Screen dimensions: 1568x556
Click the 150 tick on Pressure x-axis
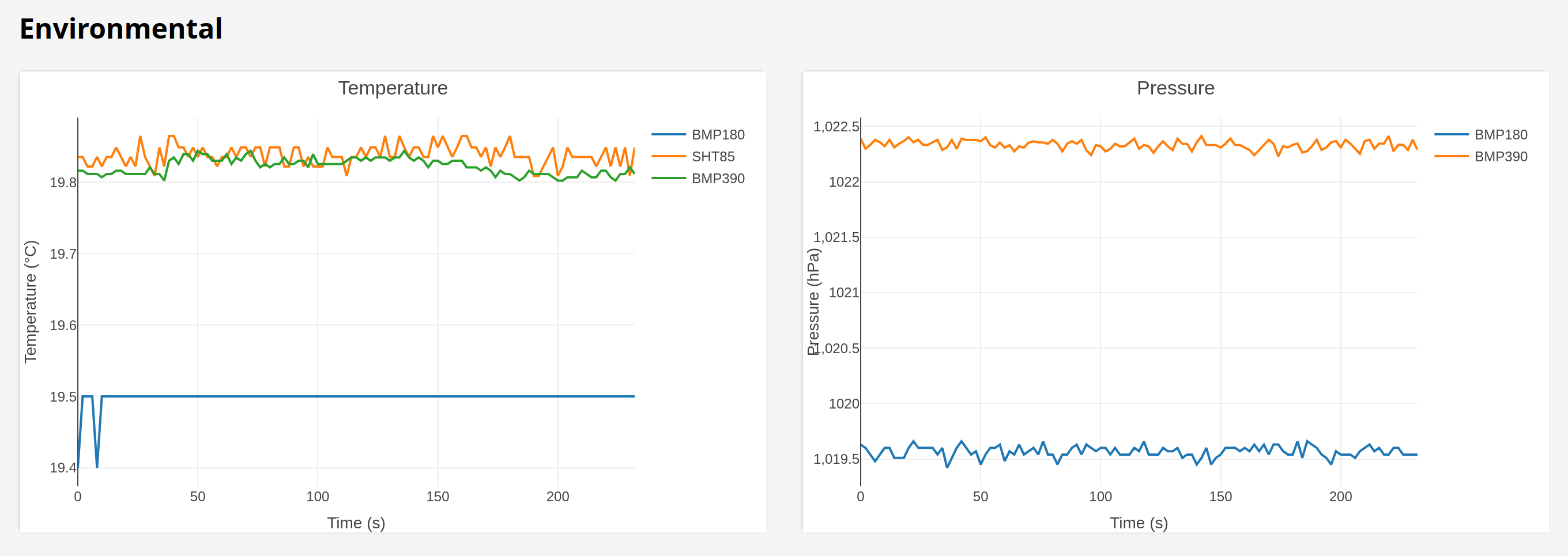tap(1220, 497)
